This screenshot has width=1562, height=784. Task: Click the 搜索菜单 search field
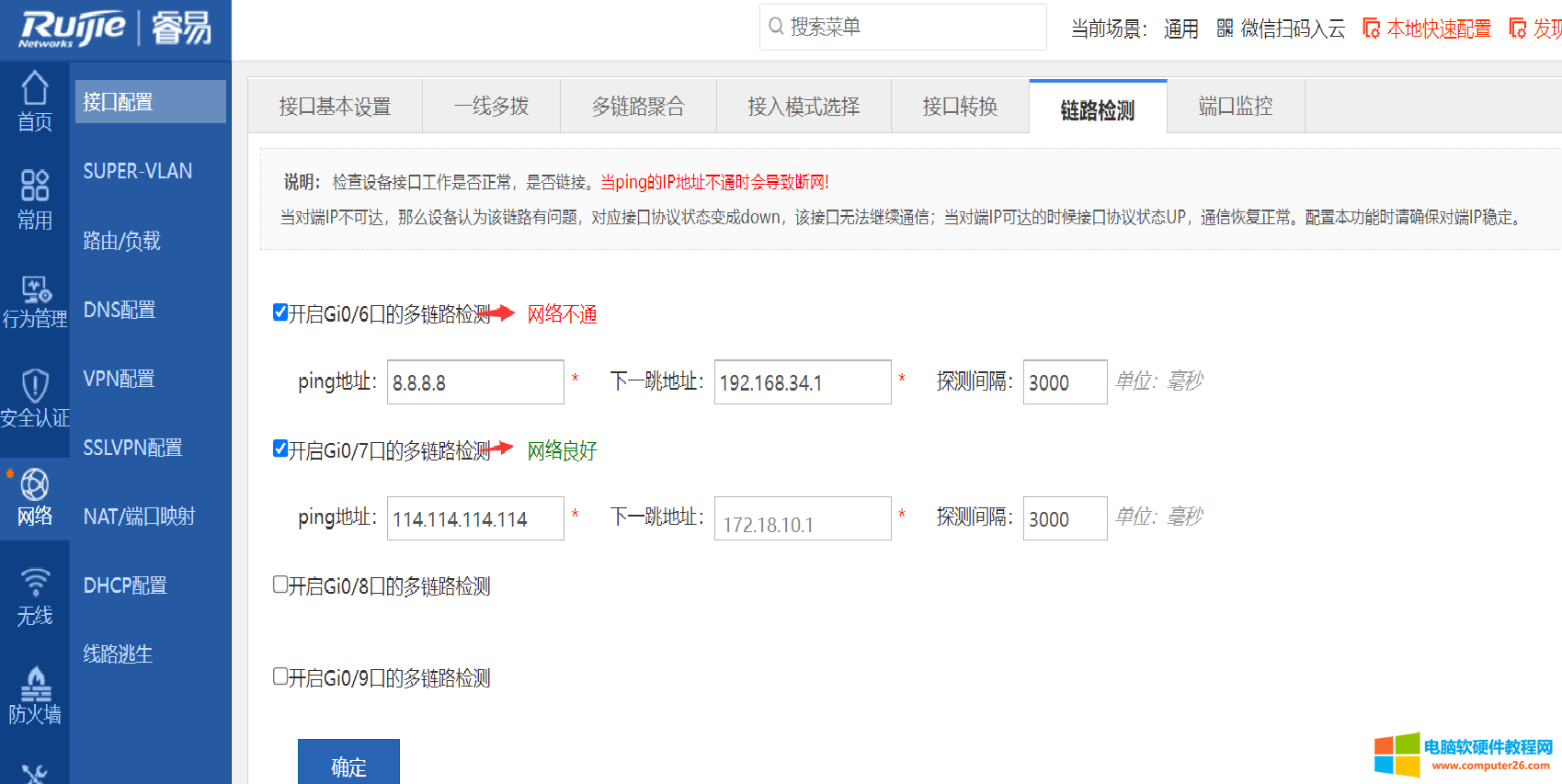pyautogui.click(x=903, y=27)
